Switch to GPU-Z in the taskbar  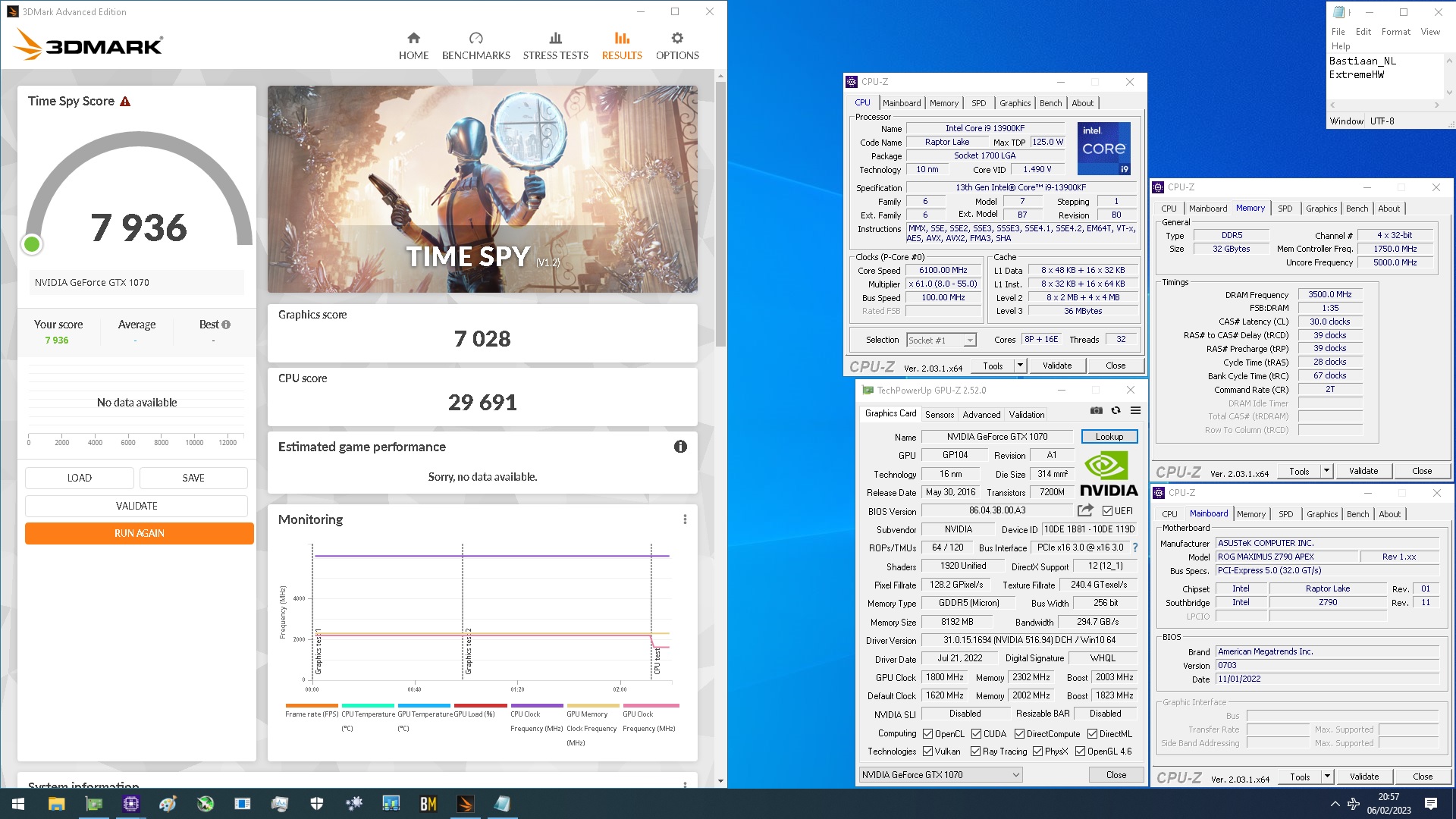94,804
